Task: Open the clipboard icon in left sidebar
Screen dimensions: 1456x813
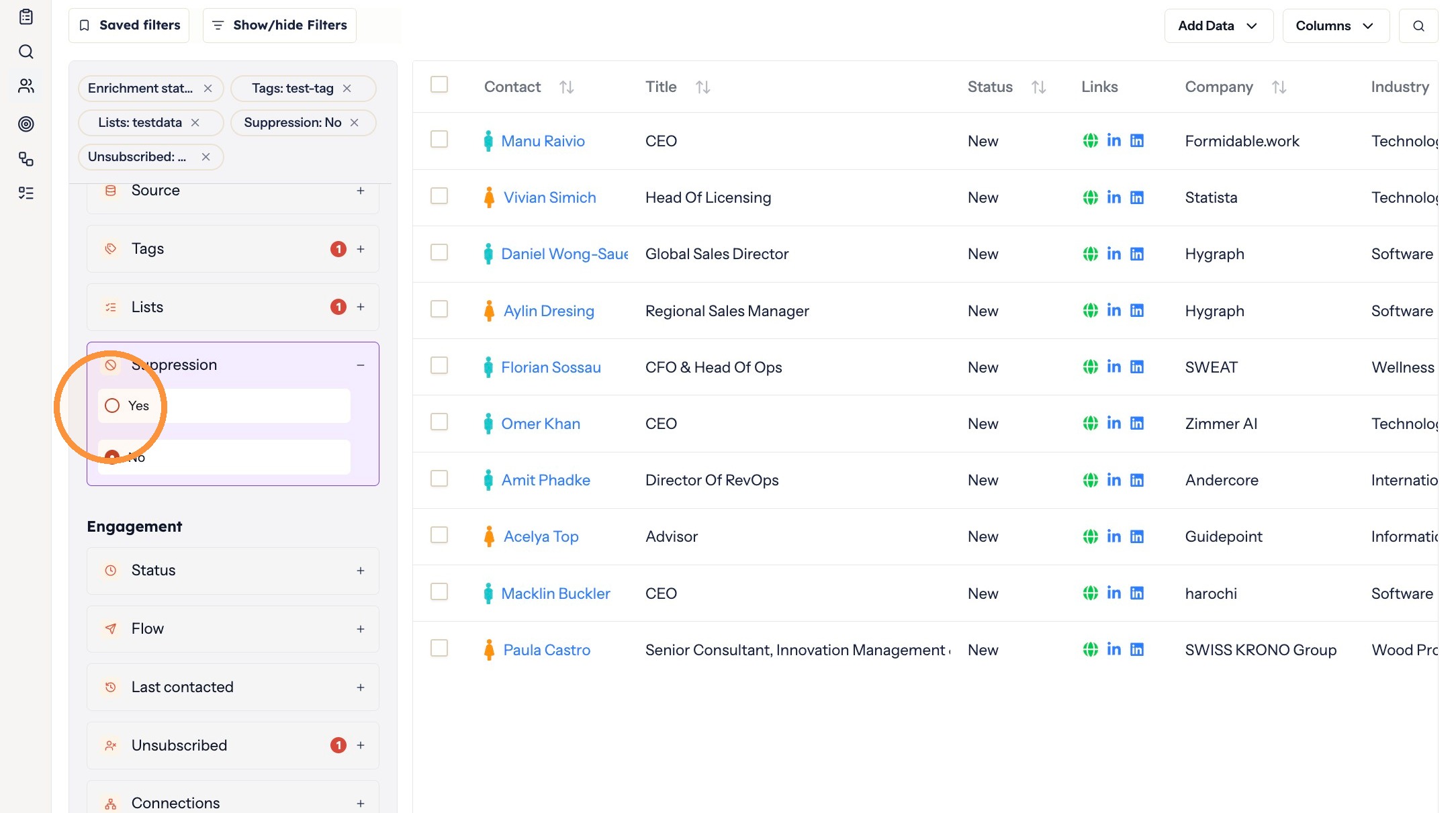Action: pyautogui.click(x=26, y=17)
